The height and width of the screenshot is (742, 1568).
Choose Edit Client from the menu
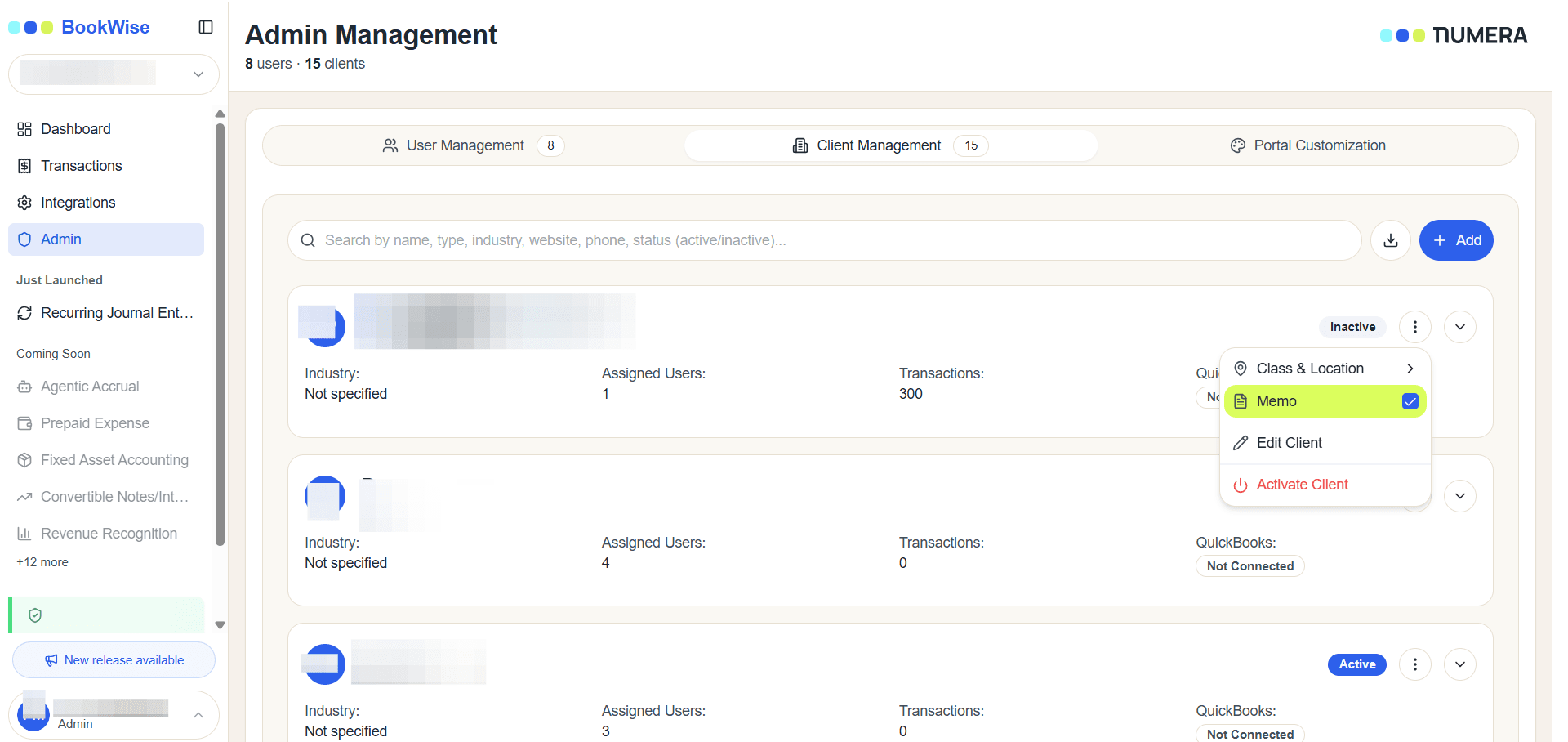(x=1325, y=443)
